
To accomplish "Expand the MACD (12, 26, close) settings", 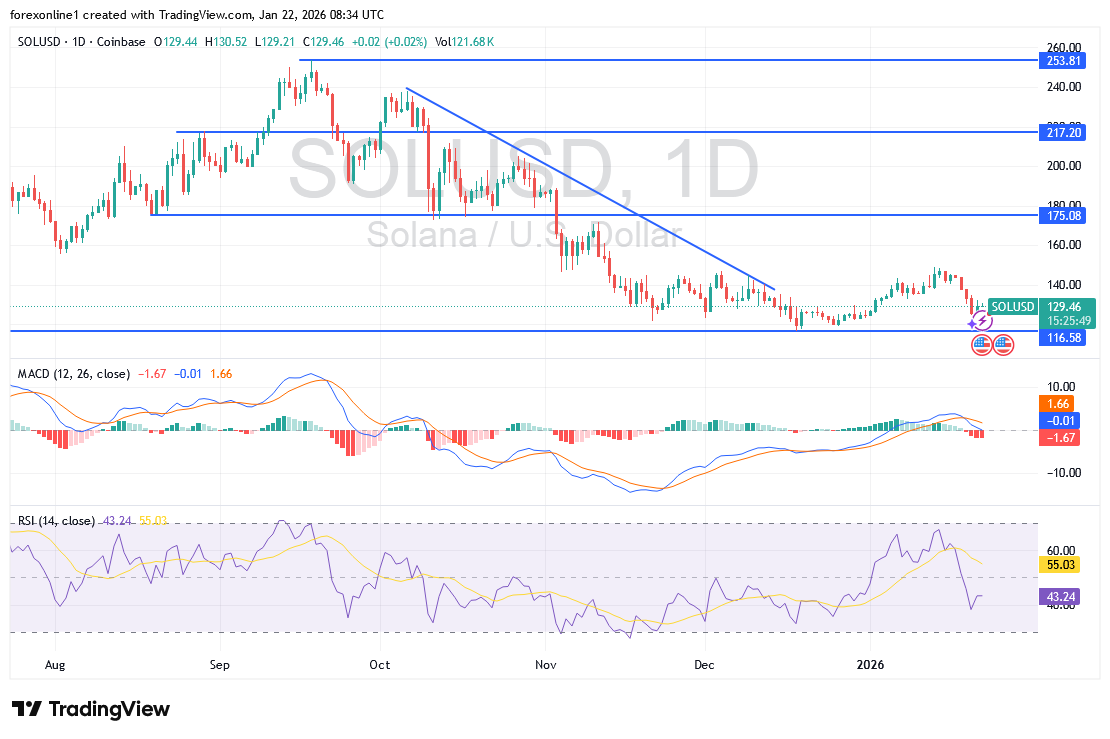I will (x=70, y=373).
